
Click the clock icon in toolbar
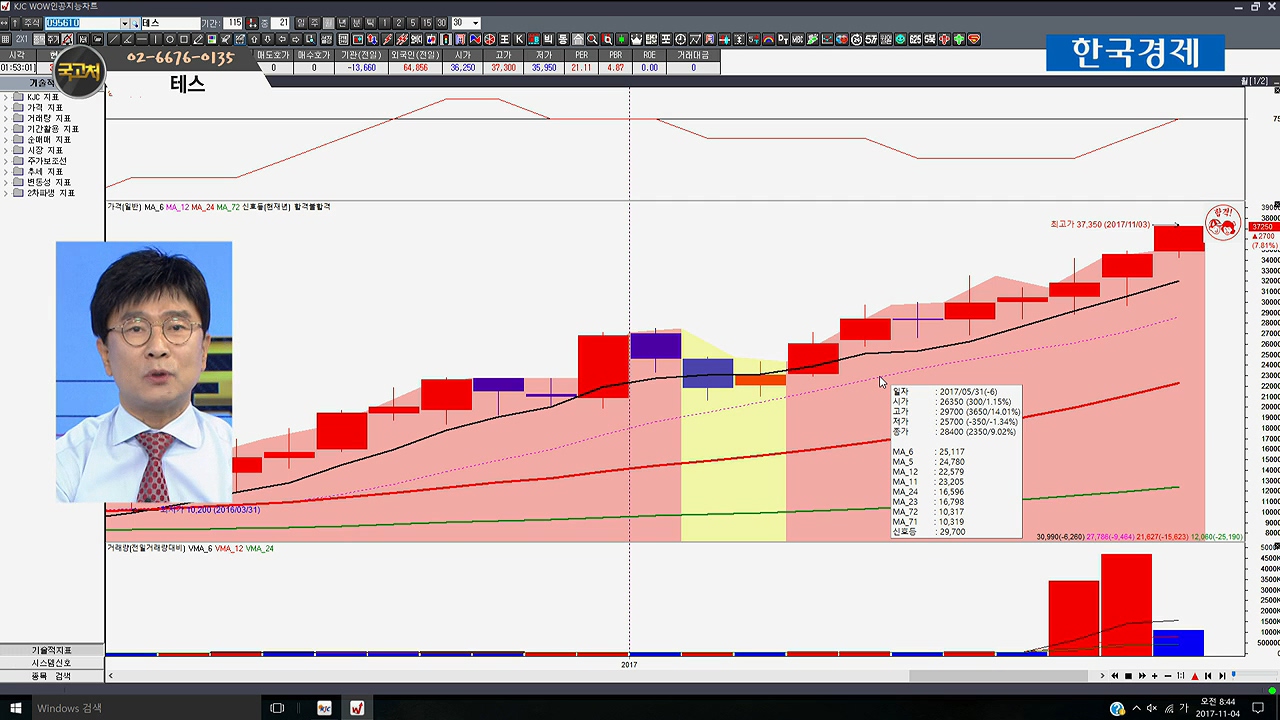[x=680, y=40]
